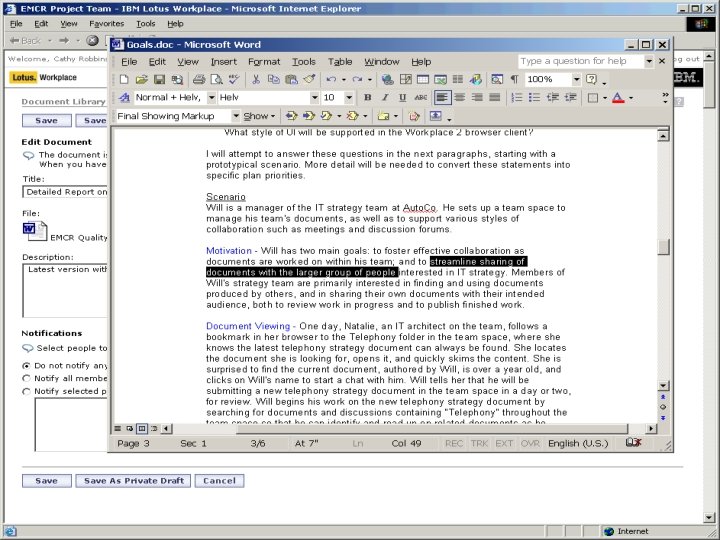Image resolution: width=720 pixels, height=540 pixels.
Task: Click the Undo arrow icon
Action: pyautogui.click(x=331, y=79)
